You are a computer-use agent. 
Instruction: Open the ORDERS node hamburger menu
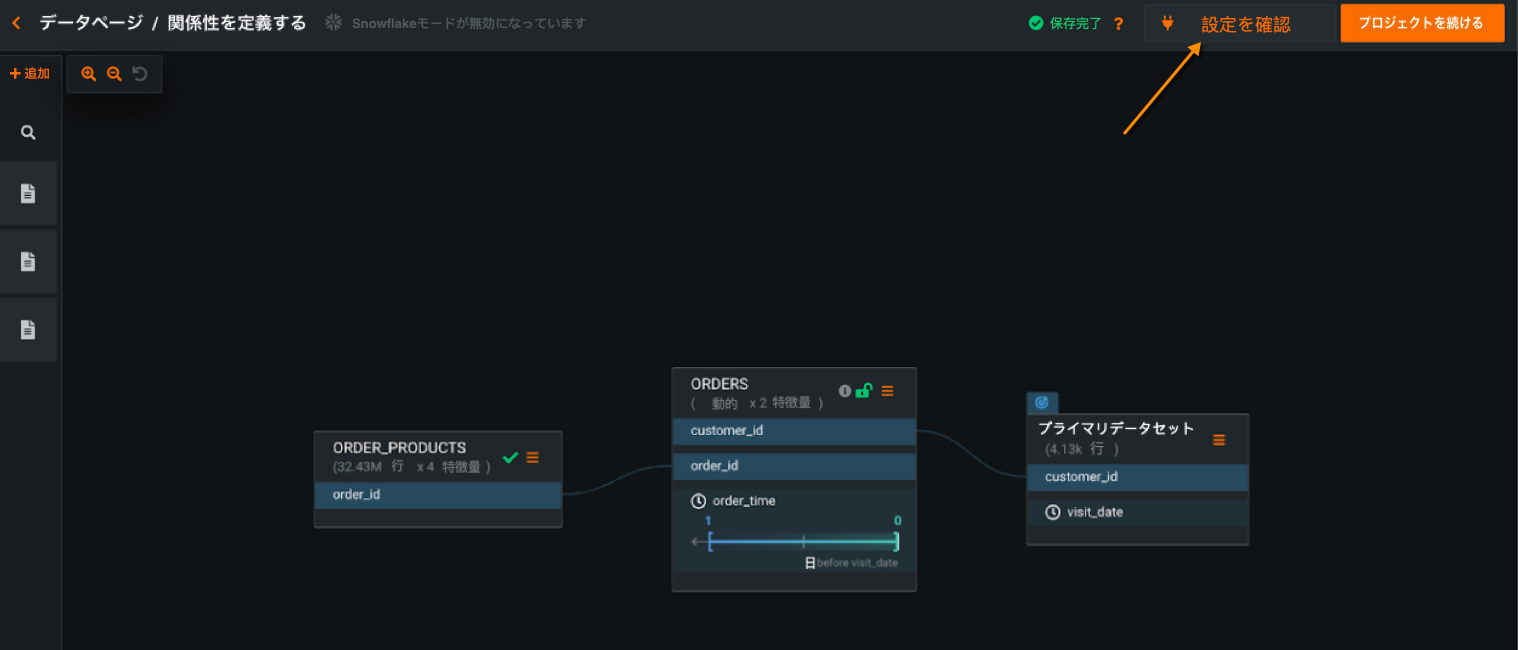click(888, 391)
